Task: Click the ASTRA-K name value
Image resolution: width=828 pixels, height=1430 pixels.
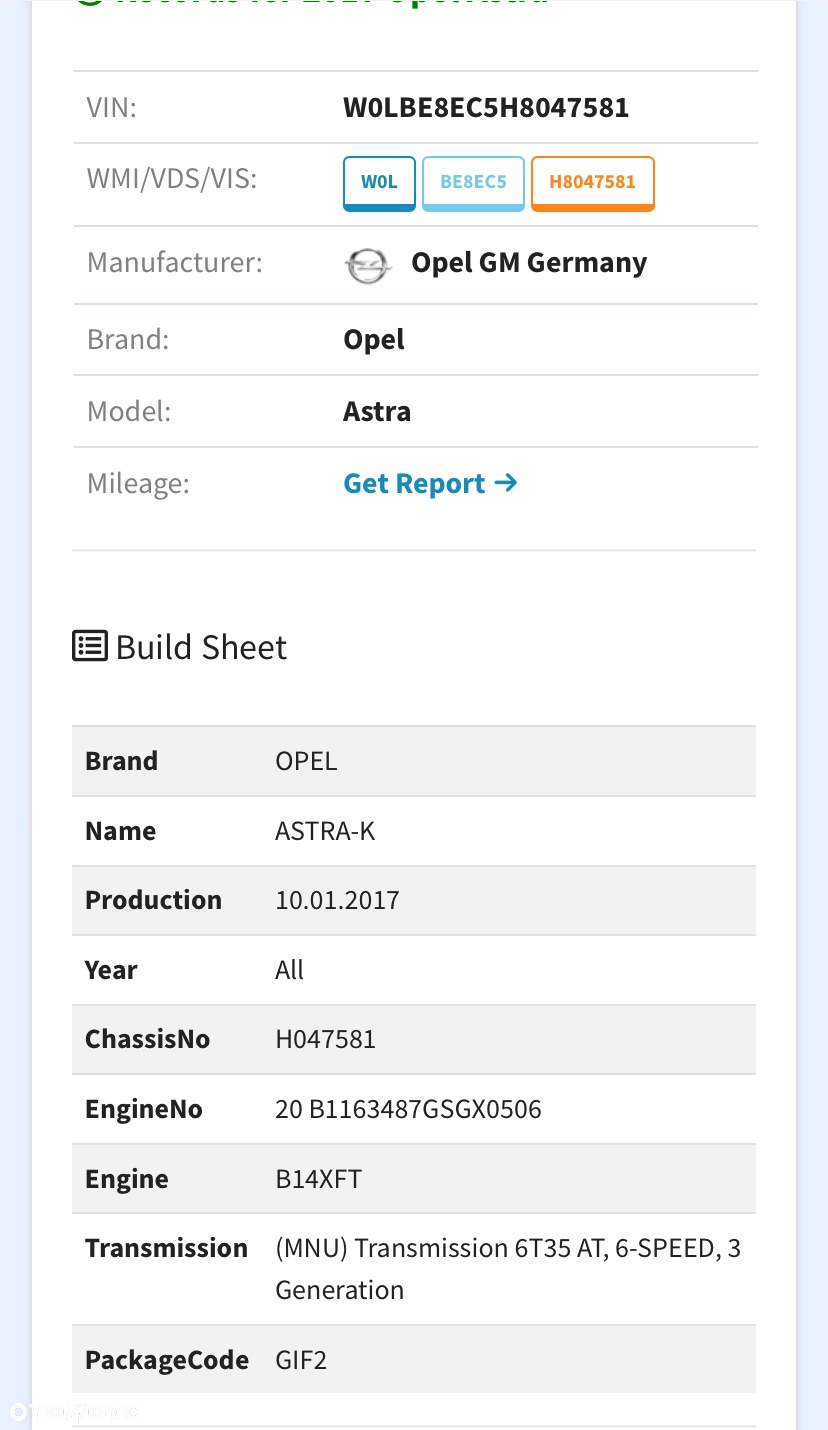Action: click(x=325, y=831)
